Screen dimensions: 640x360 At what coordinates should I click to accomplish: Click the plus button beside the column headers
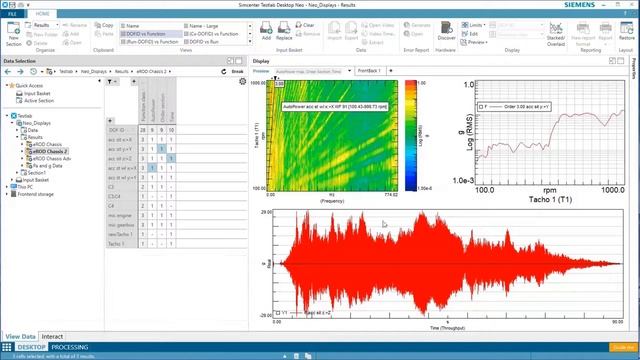(133, 82)
